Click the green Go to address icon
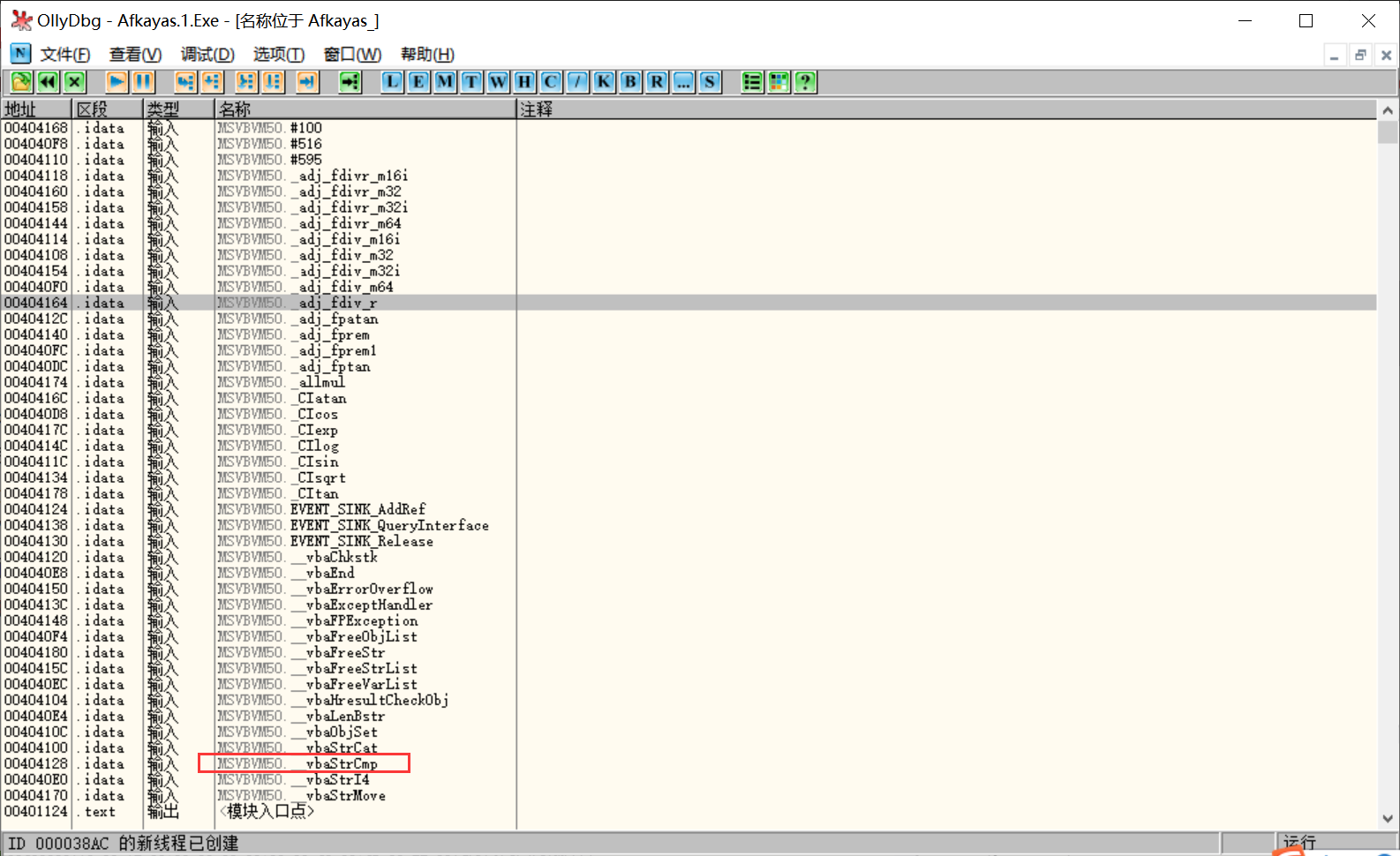Screen dimensions: 1400x856 pos(350,82)
